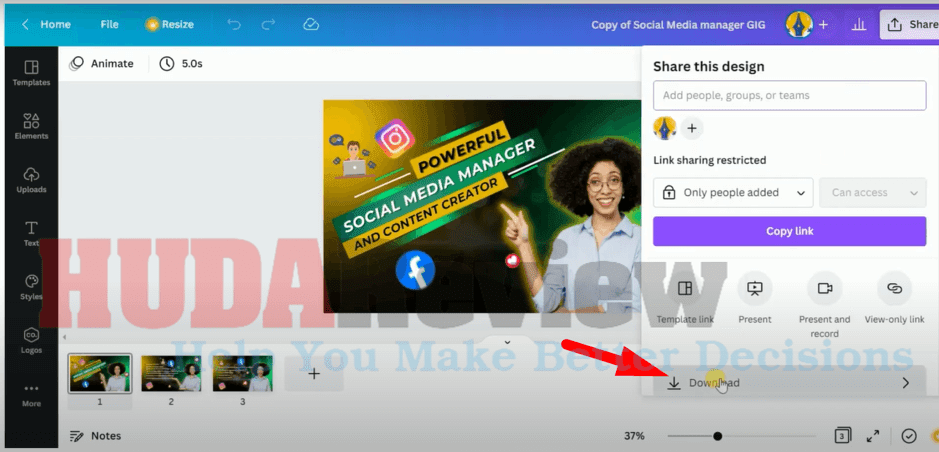
Task: Select the Template link option
Action: (x=685, y=298)
